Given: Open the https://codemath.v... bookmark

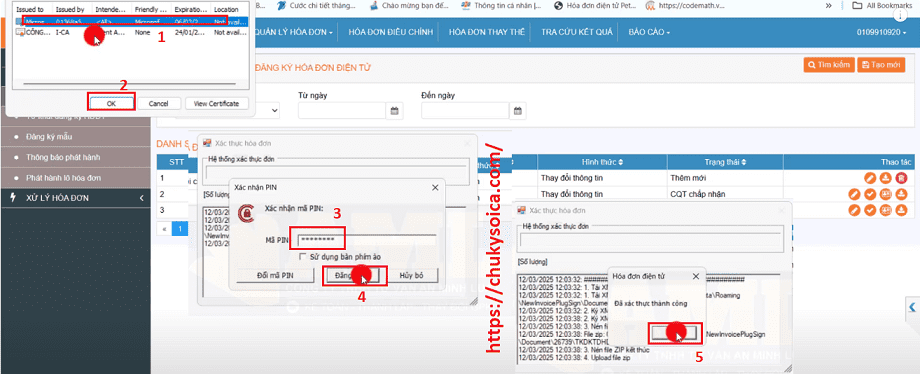Looking at the screenshot, I should pyautogui.click(x=685, y=5).
